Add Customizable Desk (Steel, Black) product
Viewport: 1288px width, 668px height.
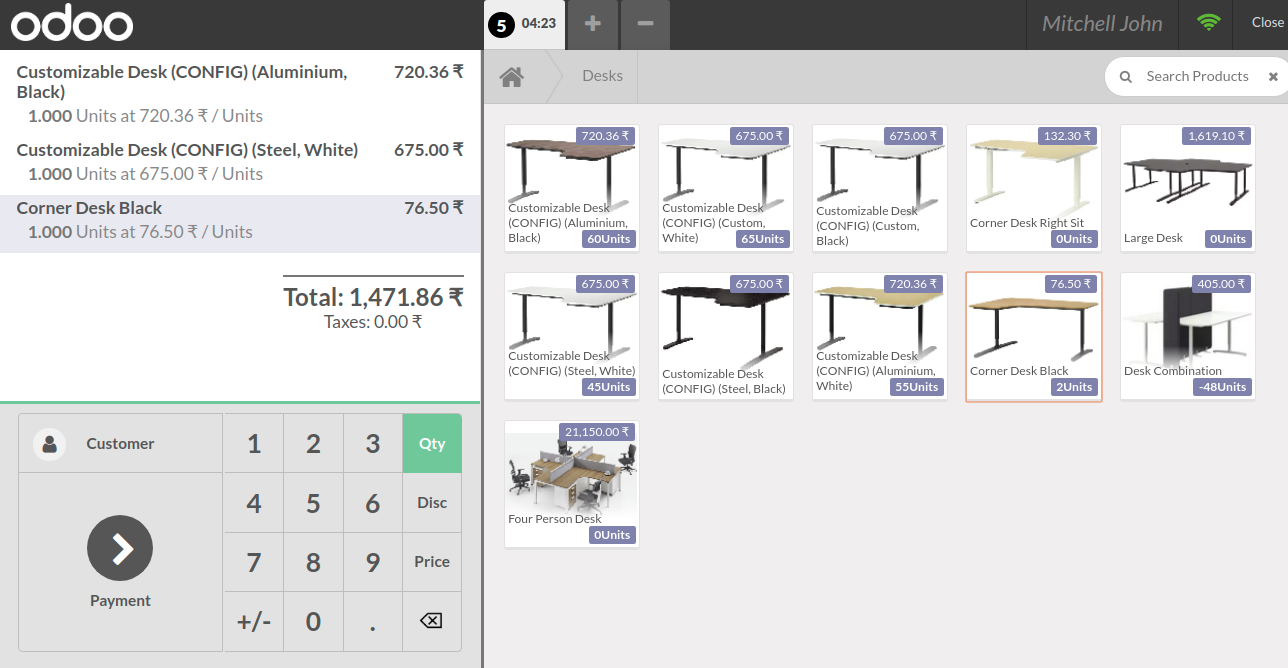click(725, 336)
